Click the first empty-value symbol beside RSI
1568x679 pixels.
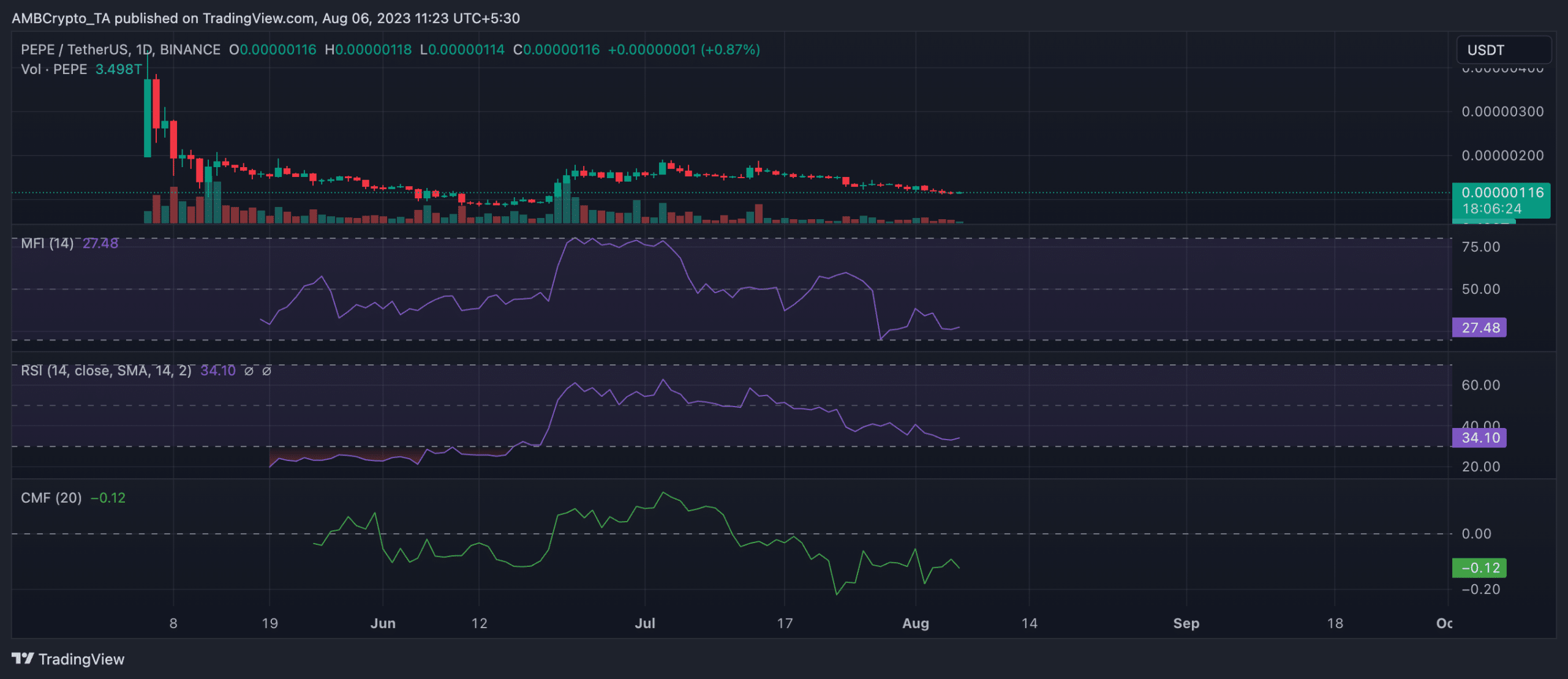(249, 371)
